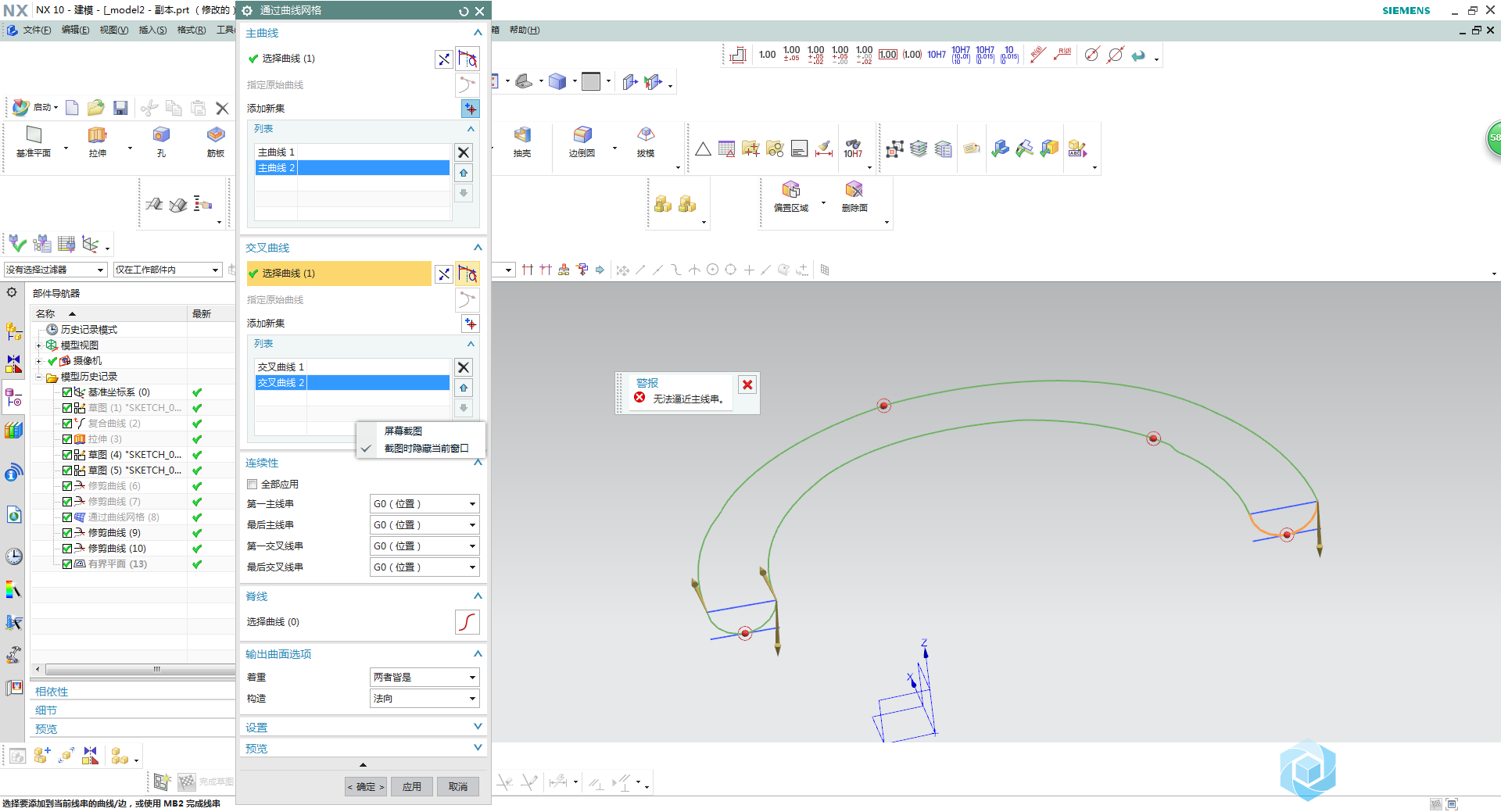
Task: Open the 着重 emphasis dropdown
Action: (x=425, y=678)
